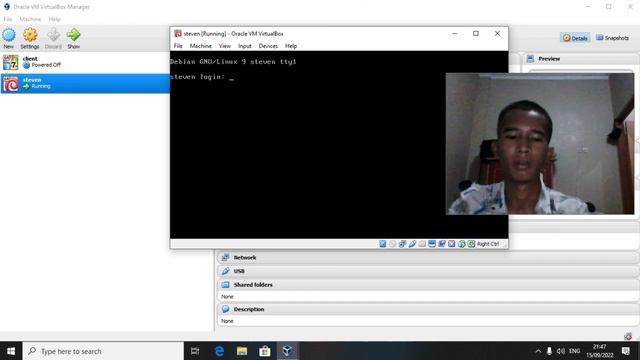Viewport: 640px width, 360px height.
Task: Click the Right Ctrl host key label
Action: coord(488,244)
